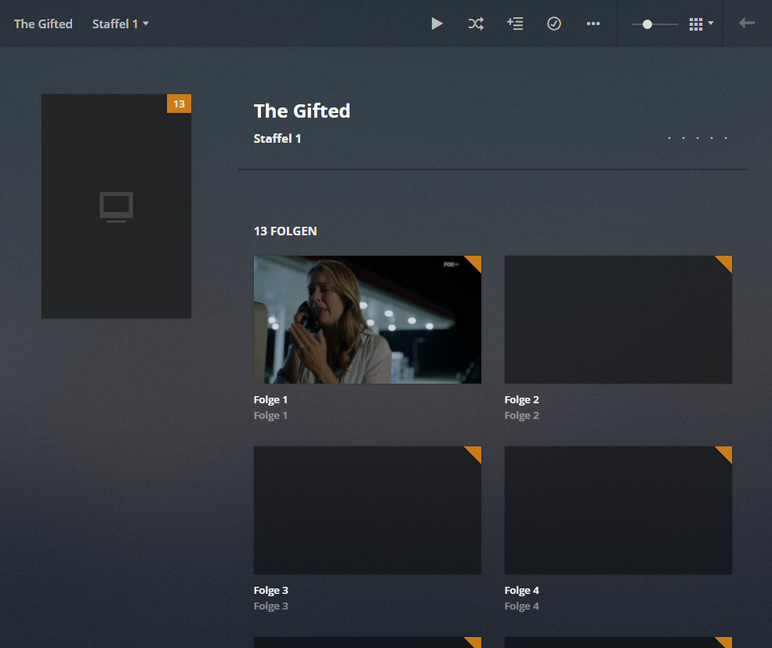Click unwatched corner marker on Folge 2
This screenshot has width=772, height=648.
tap(726, 261)
